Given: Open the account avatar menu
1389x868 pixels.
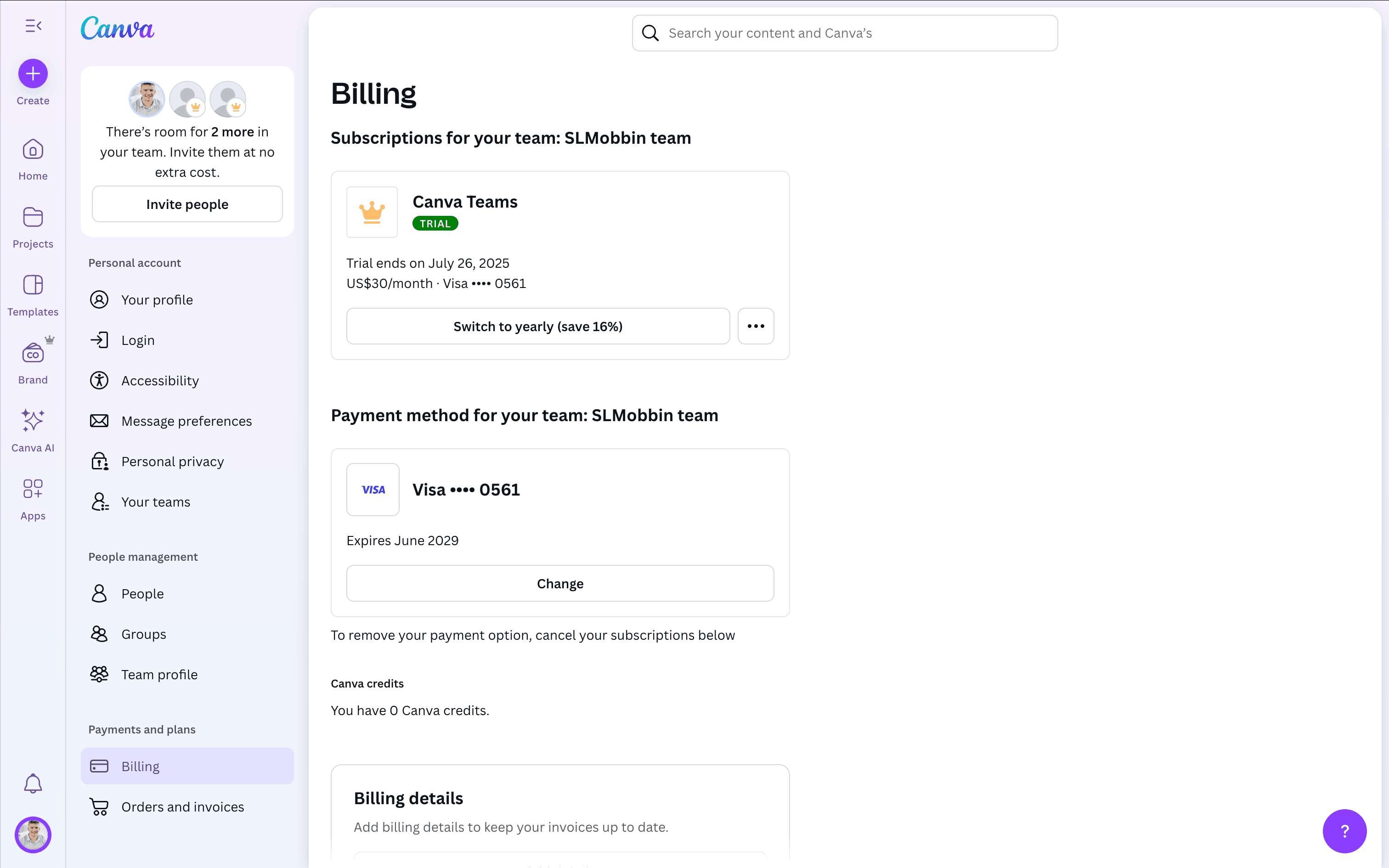Looking at the screenshot, I should (x=33, y=835).
